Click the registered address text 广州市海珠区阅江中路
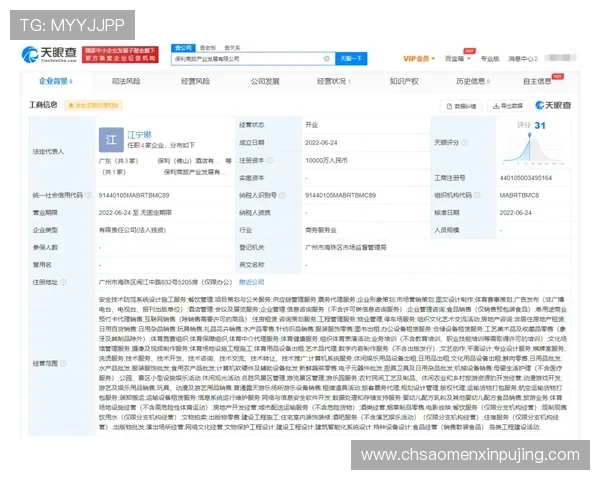The image size is (600, 480). (132, 282)
